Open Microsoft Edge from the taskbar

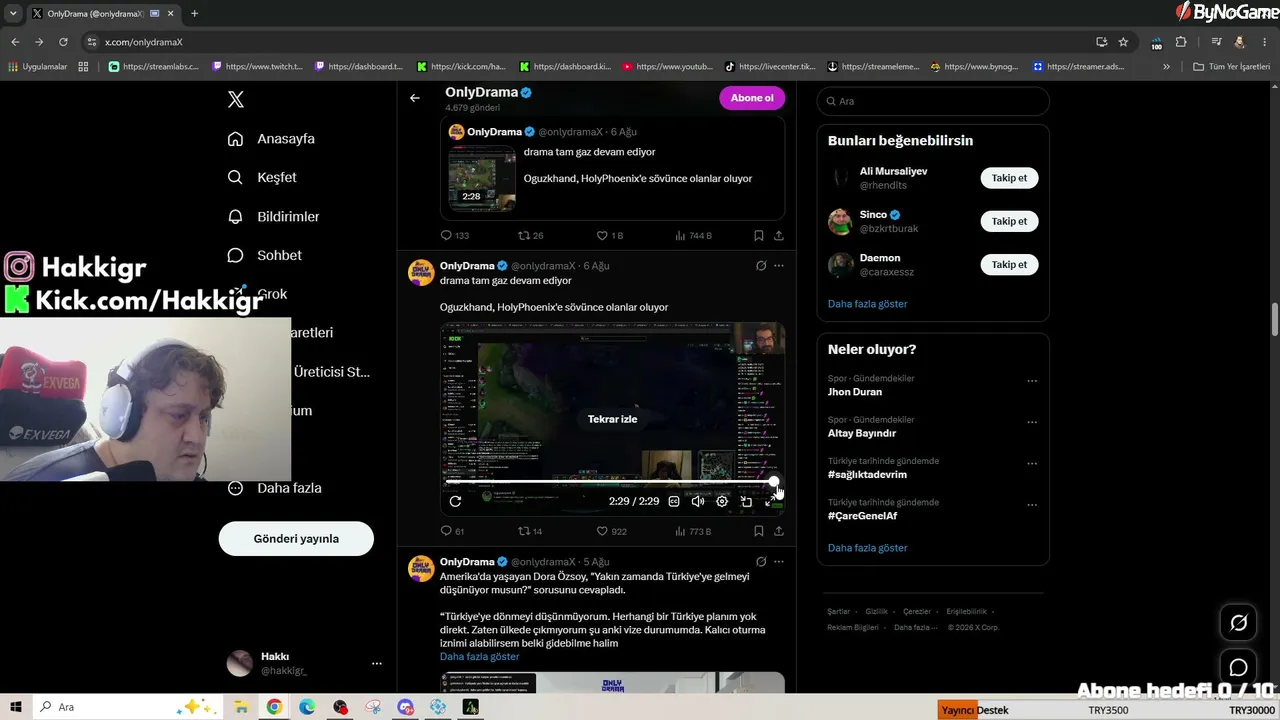(307, 707)
